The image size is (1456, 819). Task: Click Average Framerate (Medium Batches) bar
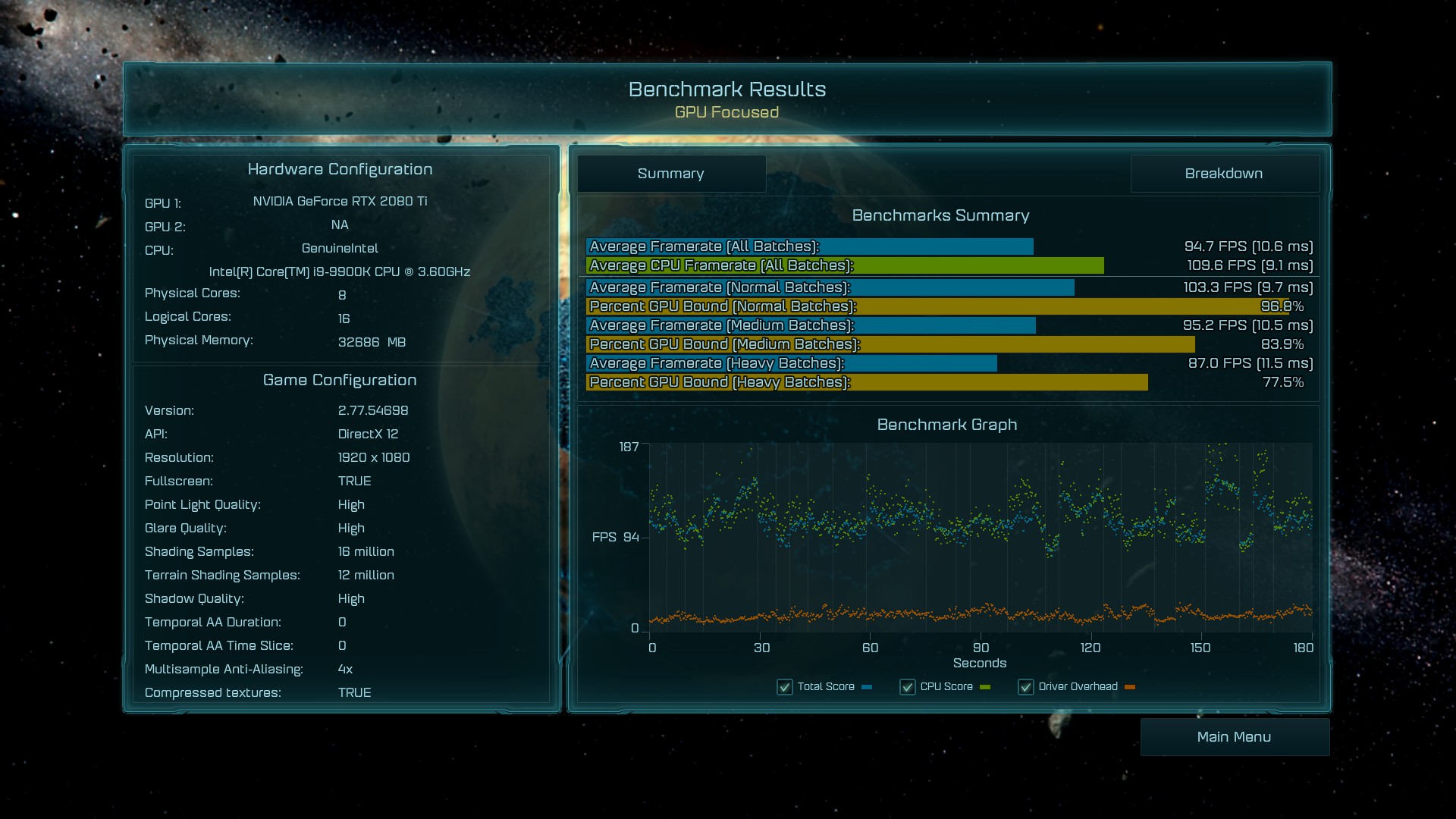coord(810,325)
